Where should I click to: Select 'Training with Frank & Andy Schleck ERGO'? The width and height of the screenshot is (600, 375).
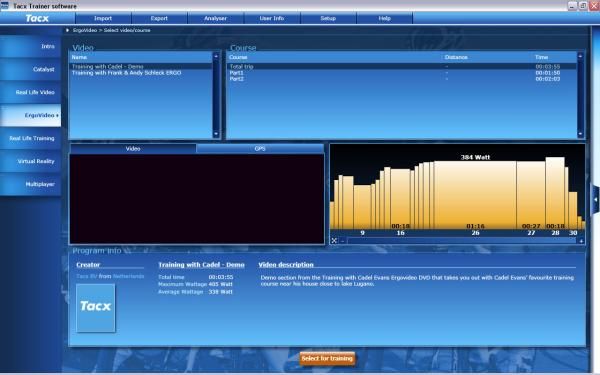[x=141, y=73]
